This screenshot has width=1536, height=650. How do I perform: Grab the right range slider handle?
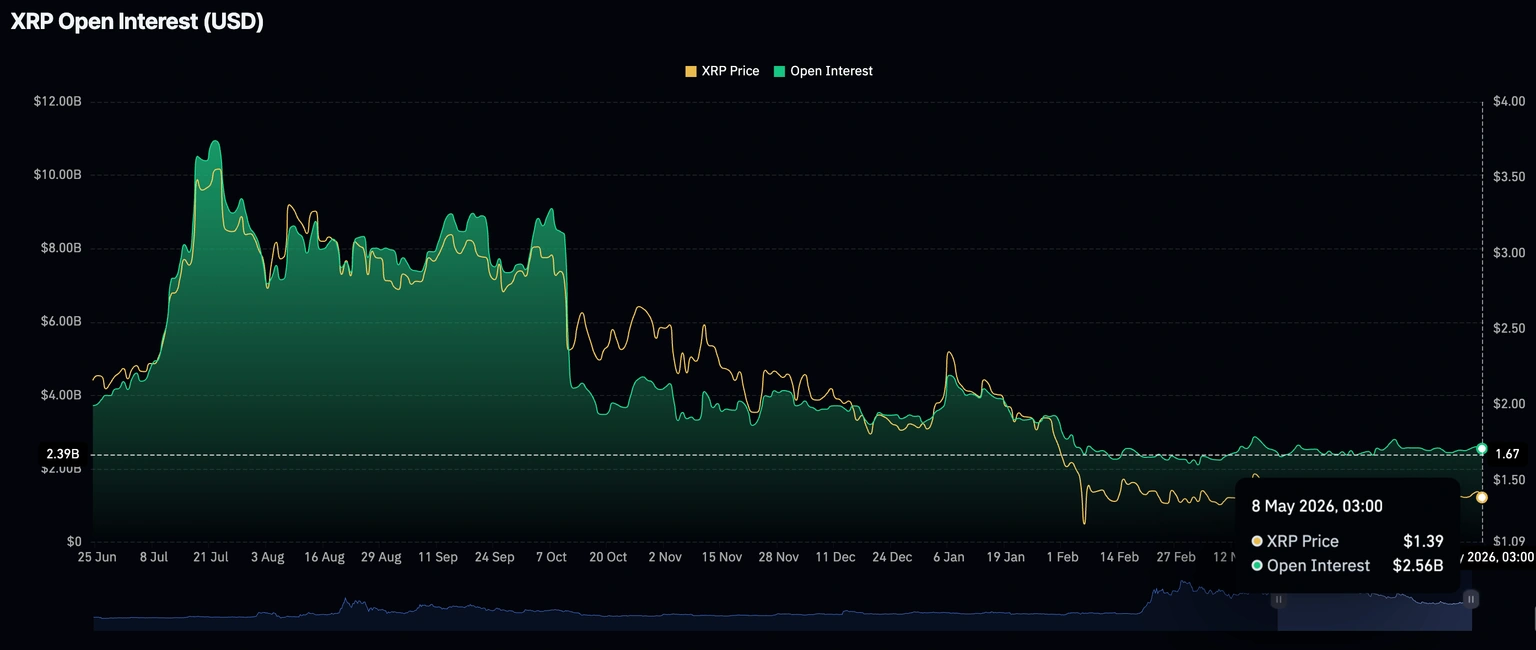[x=1471, y=599]
